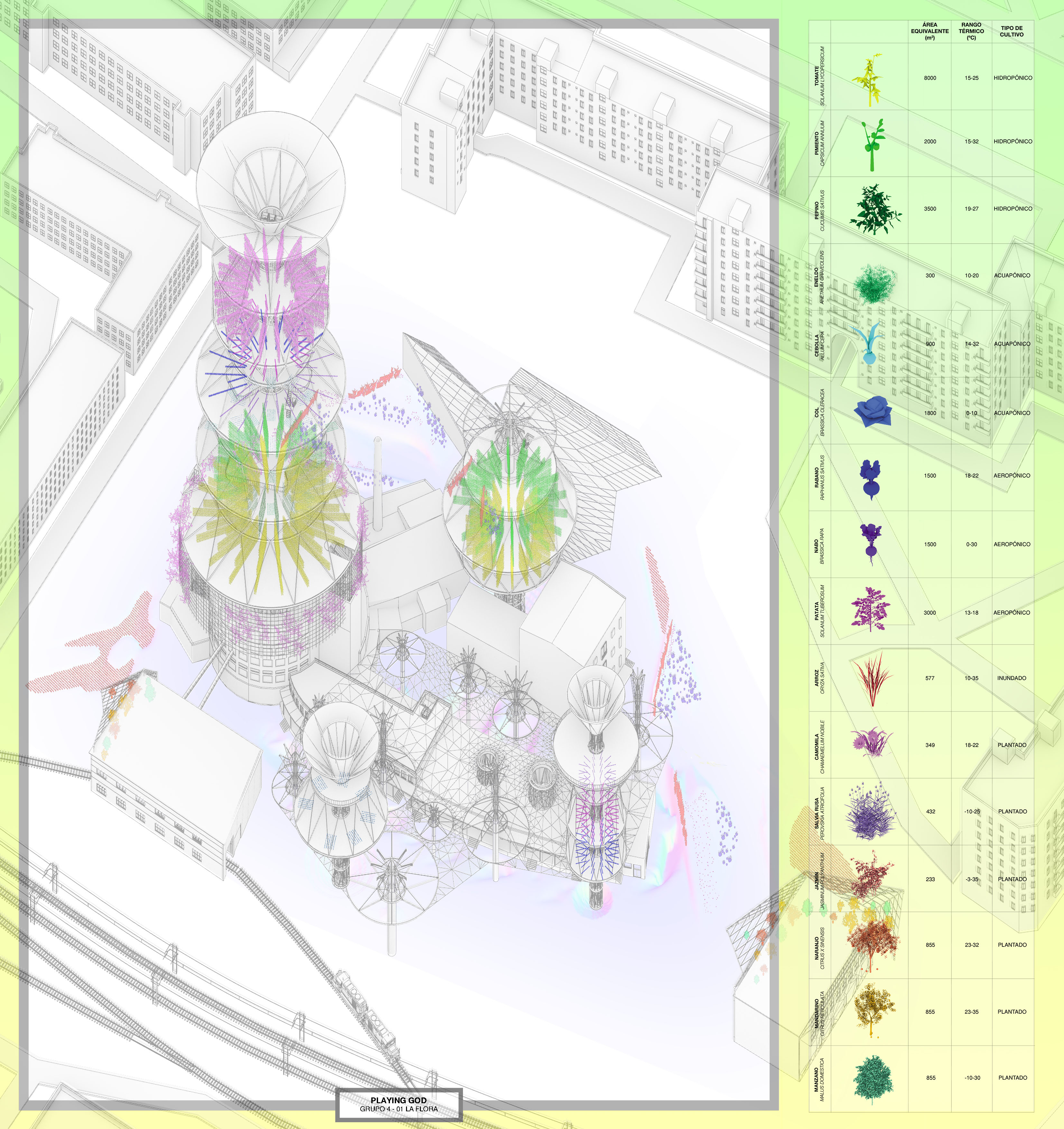Click the TOMATE row label
This screenshot has height=1129, width=1064.
817,76
